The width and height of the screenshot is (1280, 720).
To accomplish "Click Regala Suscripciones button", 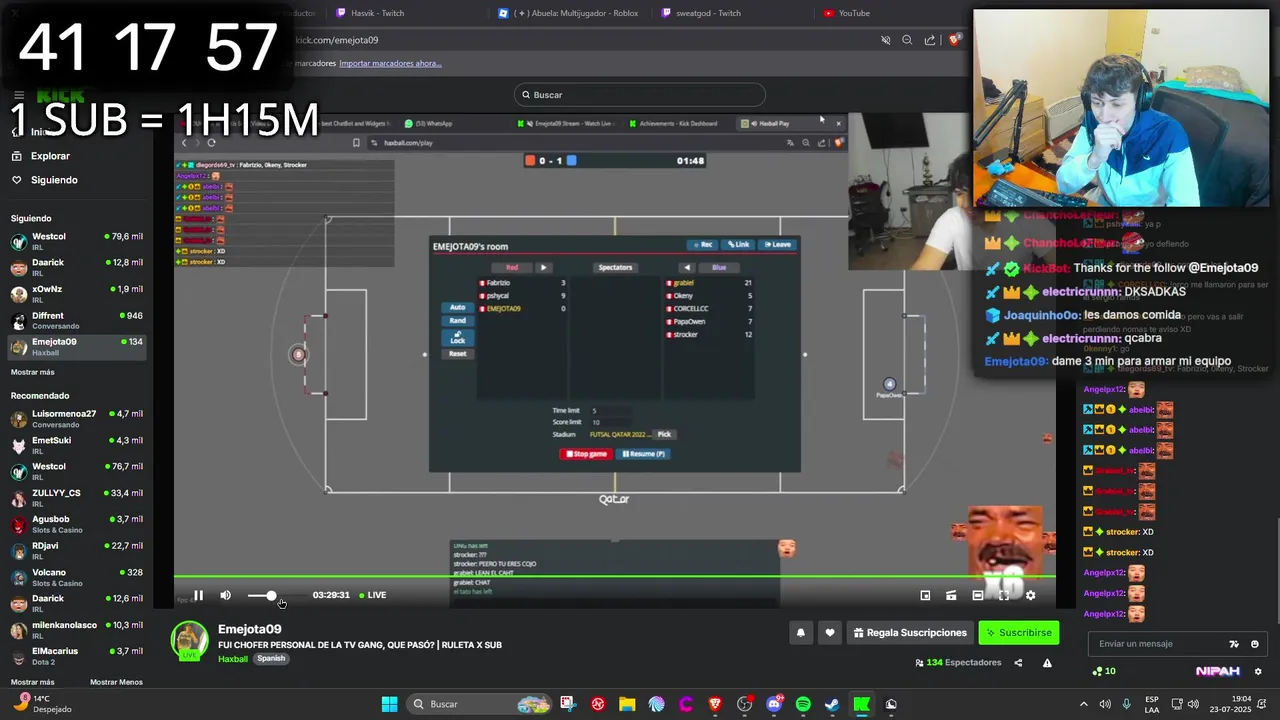I will pyautogui.click(x=910, y=632).
